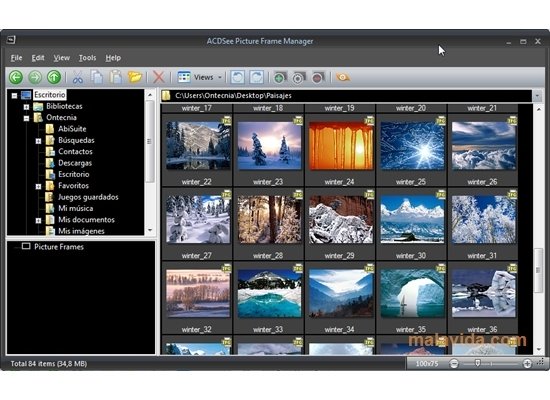The width and height of the screenshot is (550, 400).
Task: Select Escritorio folder under Ontecnia
Action: coord(74,174)
